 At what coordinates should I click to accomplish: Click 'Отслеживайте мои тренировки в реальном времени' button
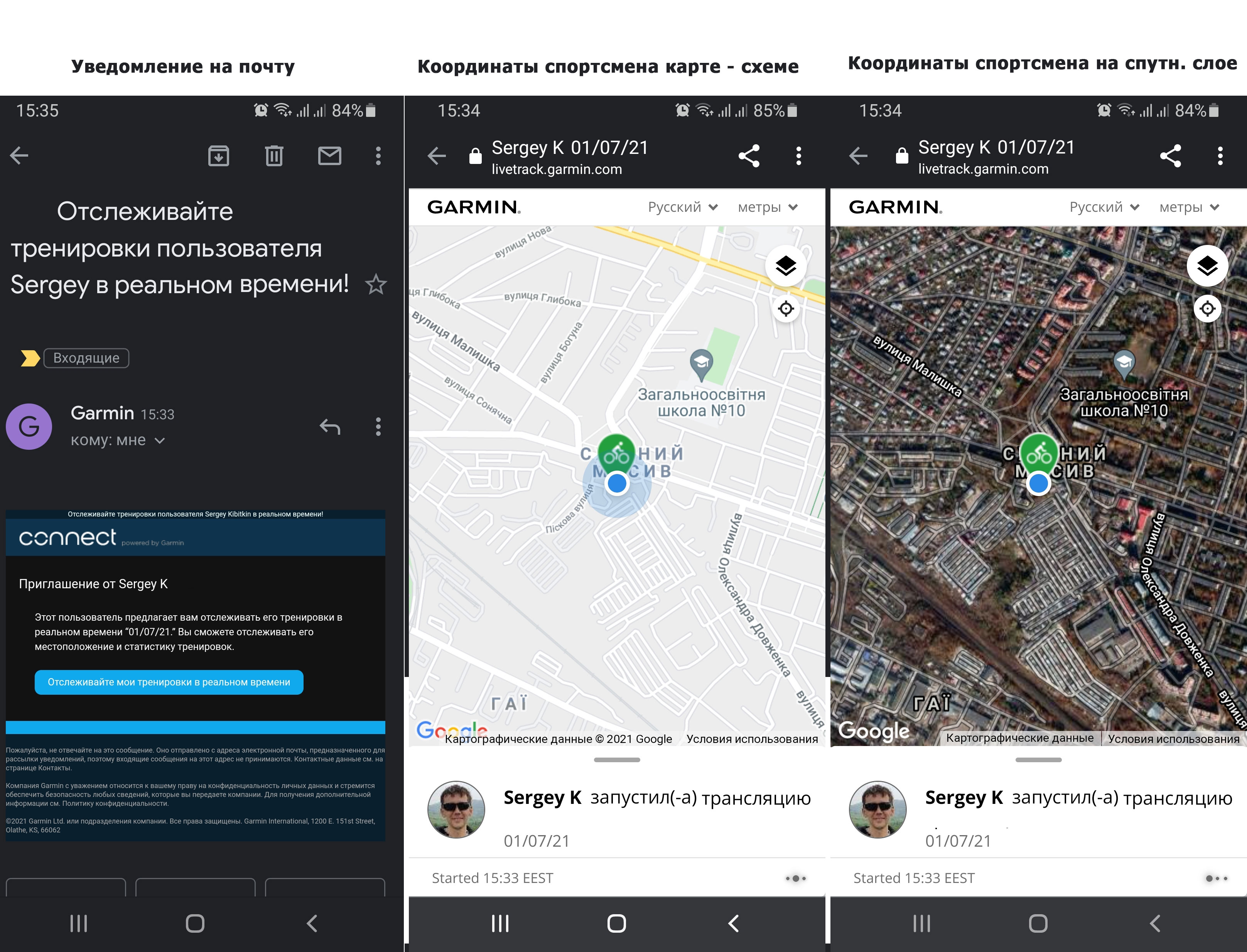tap(169, 682)
